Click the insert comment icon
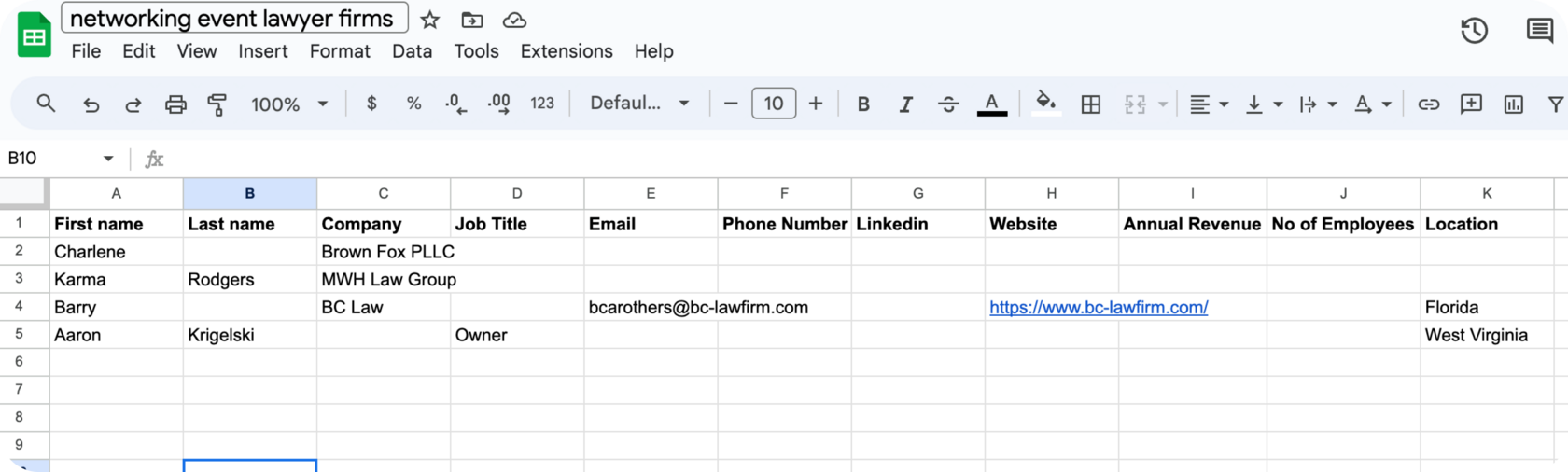 pos(1471,104)
